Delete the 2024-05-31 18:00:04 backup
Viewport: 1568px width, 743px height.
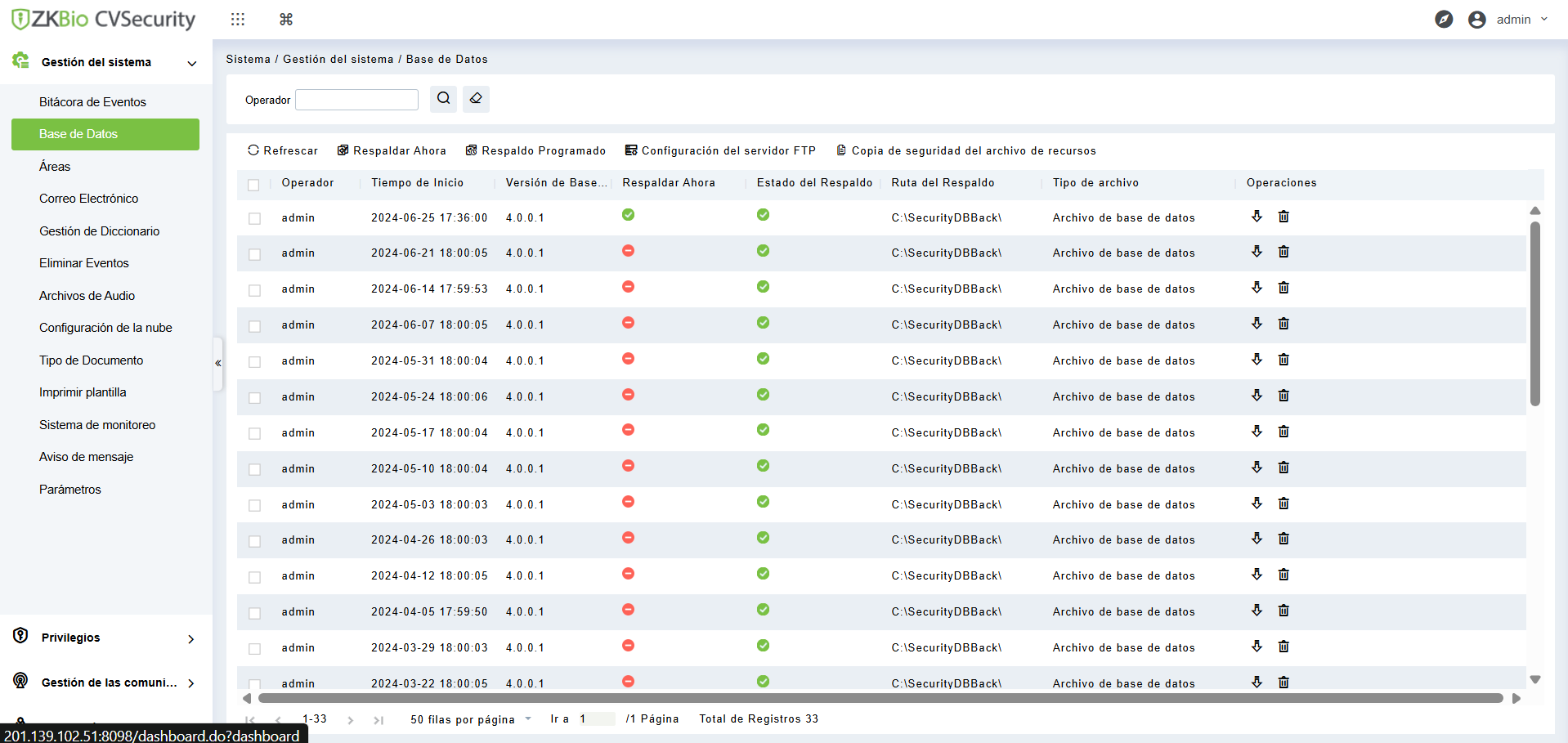(1284, 360)
